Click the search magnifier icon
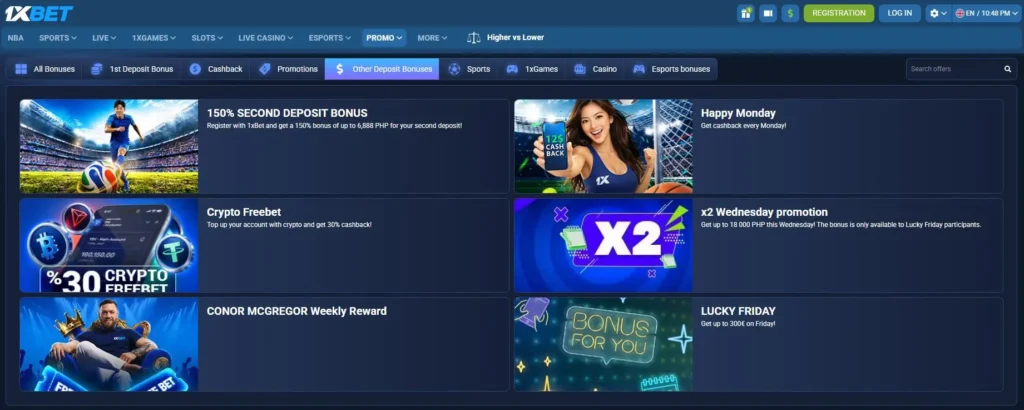This screenshot has height=410, width=1024. click(1008, 69)
